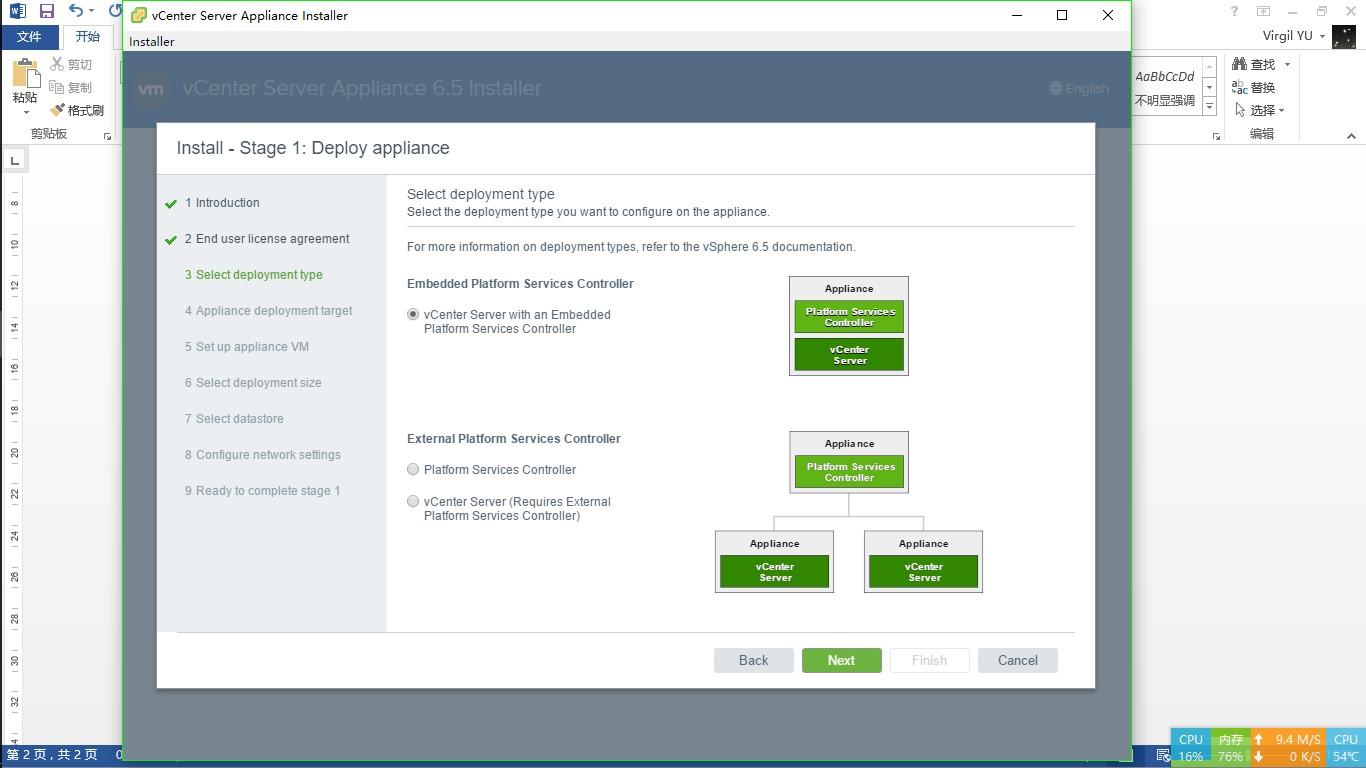The image size is (1366, 768).
Task: Click the 替换 replace command in Word
Action: 1254,87
